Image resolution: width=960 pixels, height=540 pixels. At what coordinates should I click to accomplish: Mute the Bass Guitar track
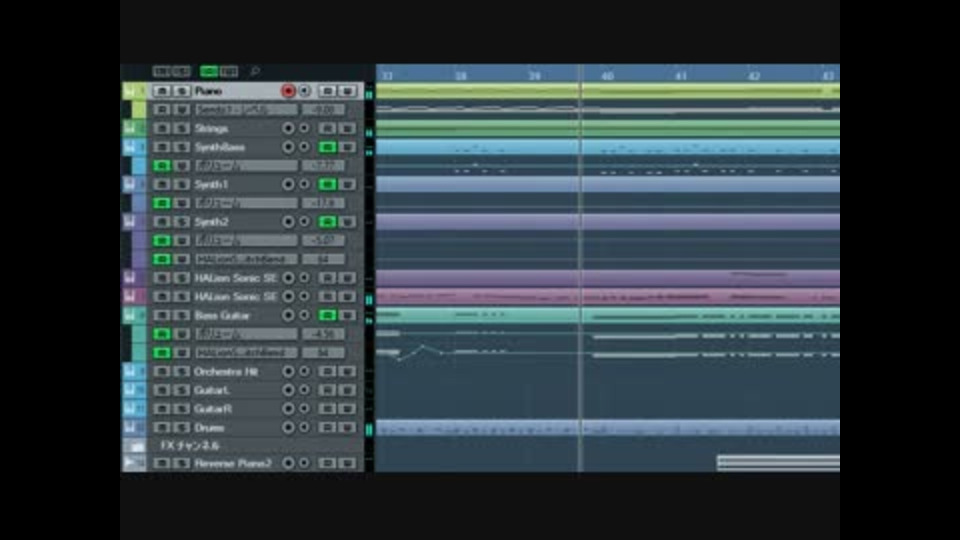tap(162, 315)
